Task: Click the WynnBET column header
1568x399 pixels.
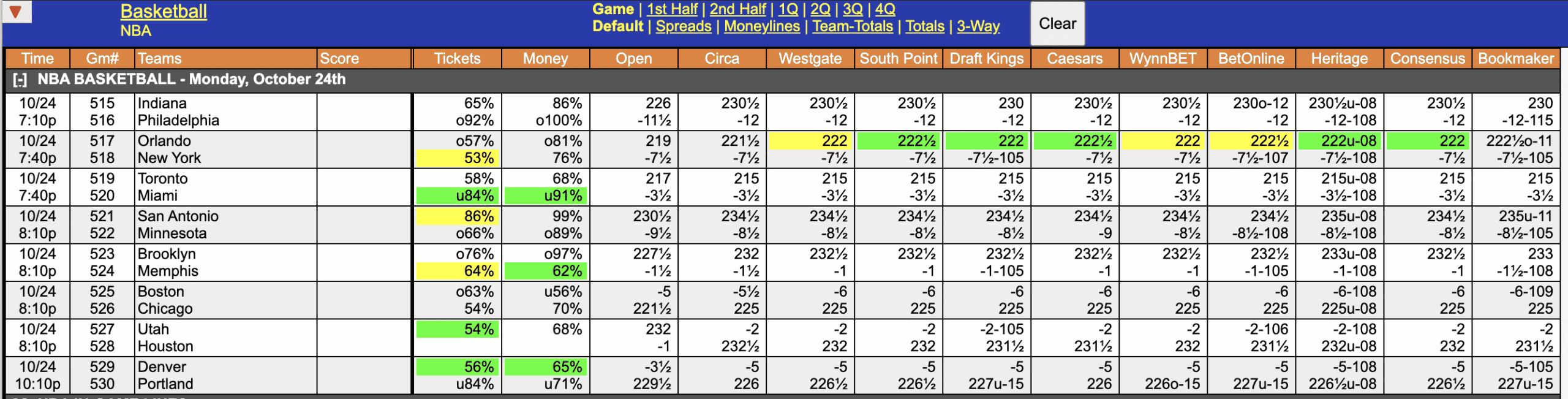Action: [x=1163, y=58]
